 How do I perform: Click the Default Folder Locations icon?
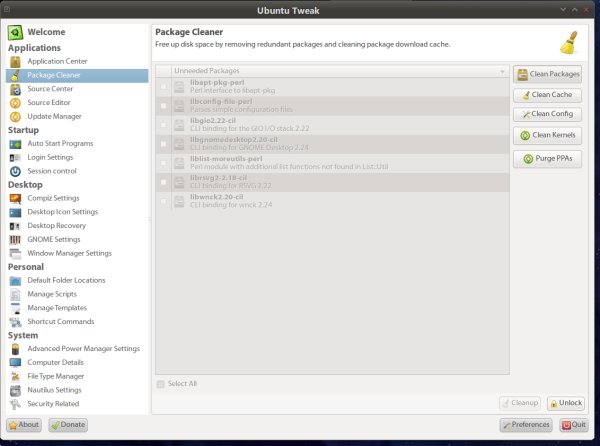coord(15,281)
